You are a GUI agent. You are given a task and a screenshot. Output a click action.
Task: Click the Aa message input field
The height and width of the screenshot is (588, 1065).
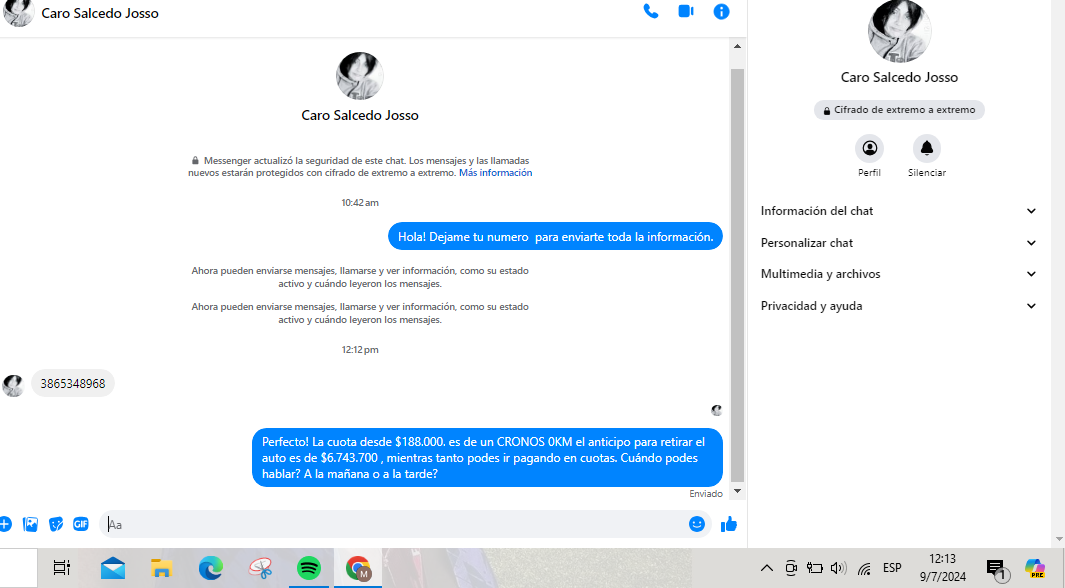point(394,524)
